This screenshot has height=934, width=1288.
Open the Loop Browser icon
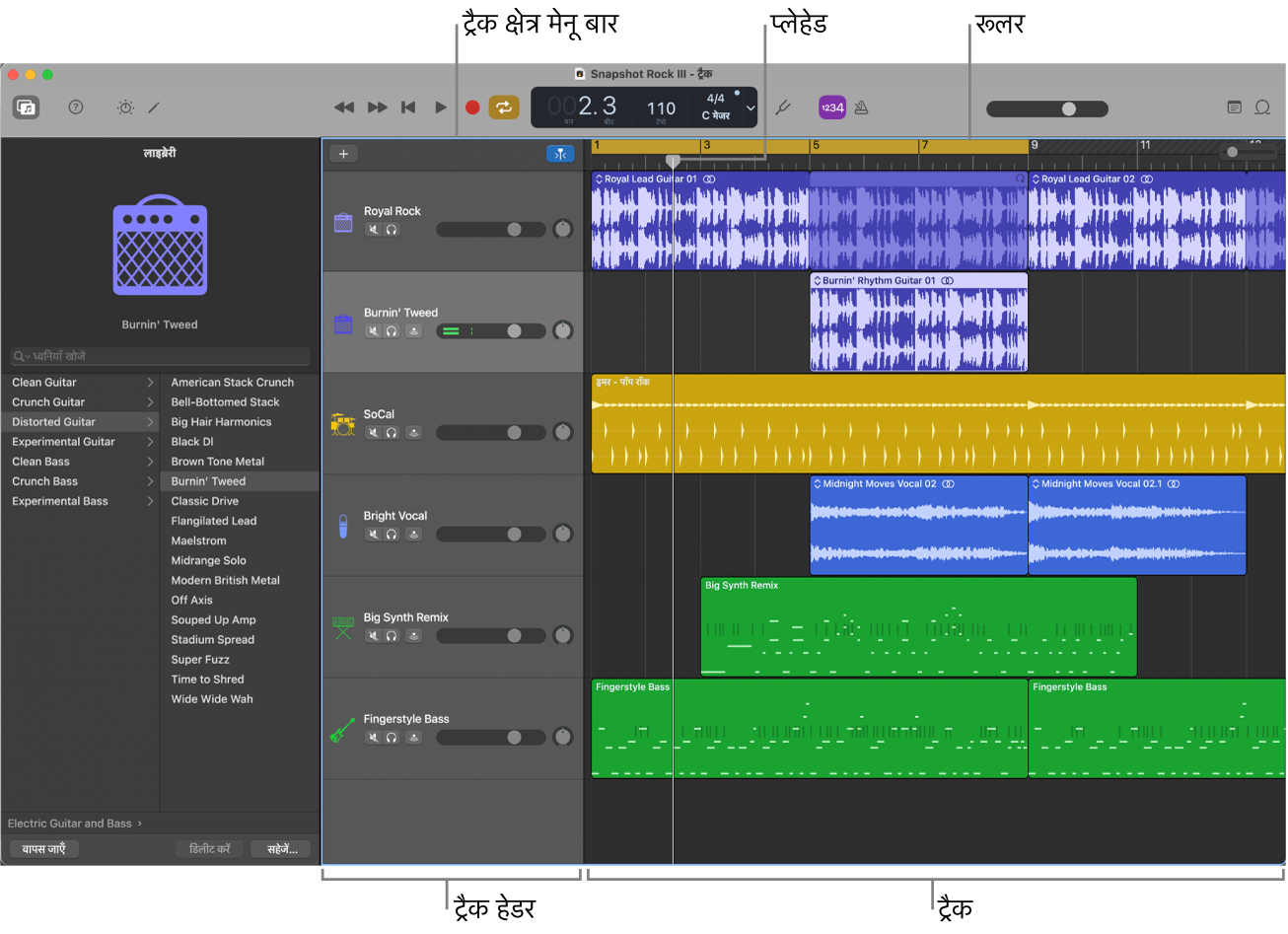[x=1262, y=108]
